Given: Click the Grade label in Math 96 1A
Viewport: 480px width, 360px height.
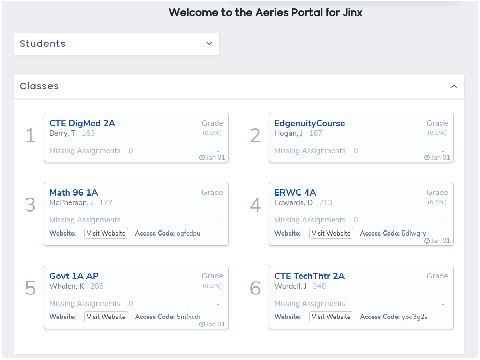Looking at the screenshot, I should (212, 193).
